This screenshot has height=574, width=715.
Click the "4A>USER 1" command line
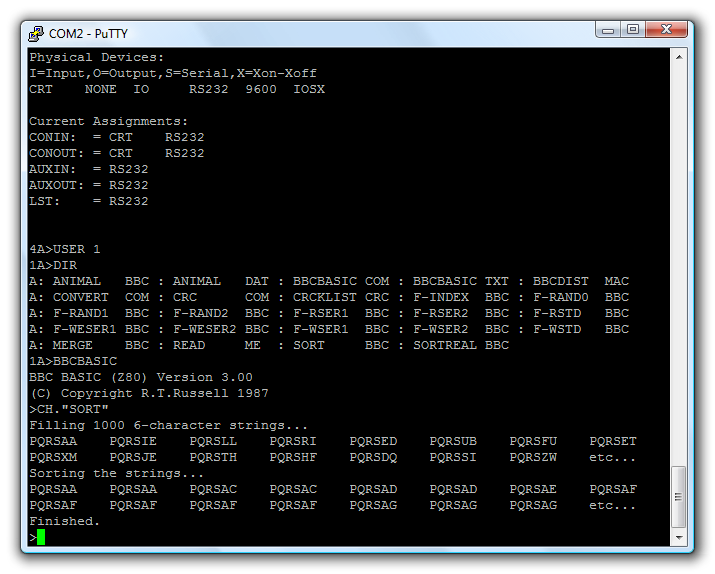click(65, 249)
